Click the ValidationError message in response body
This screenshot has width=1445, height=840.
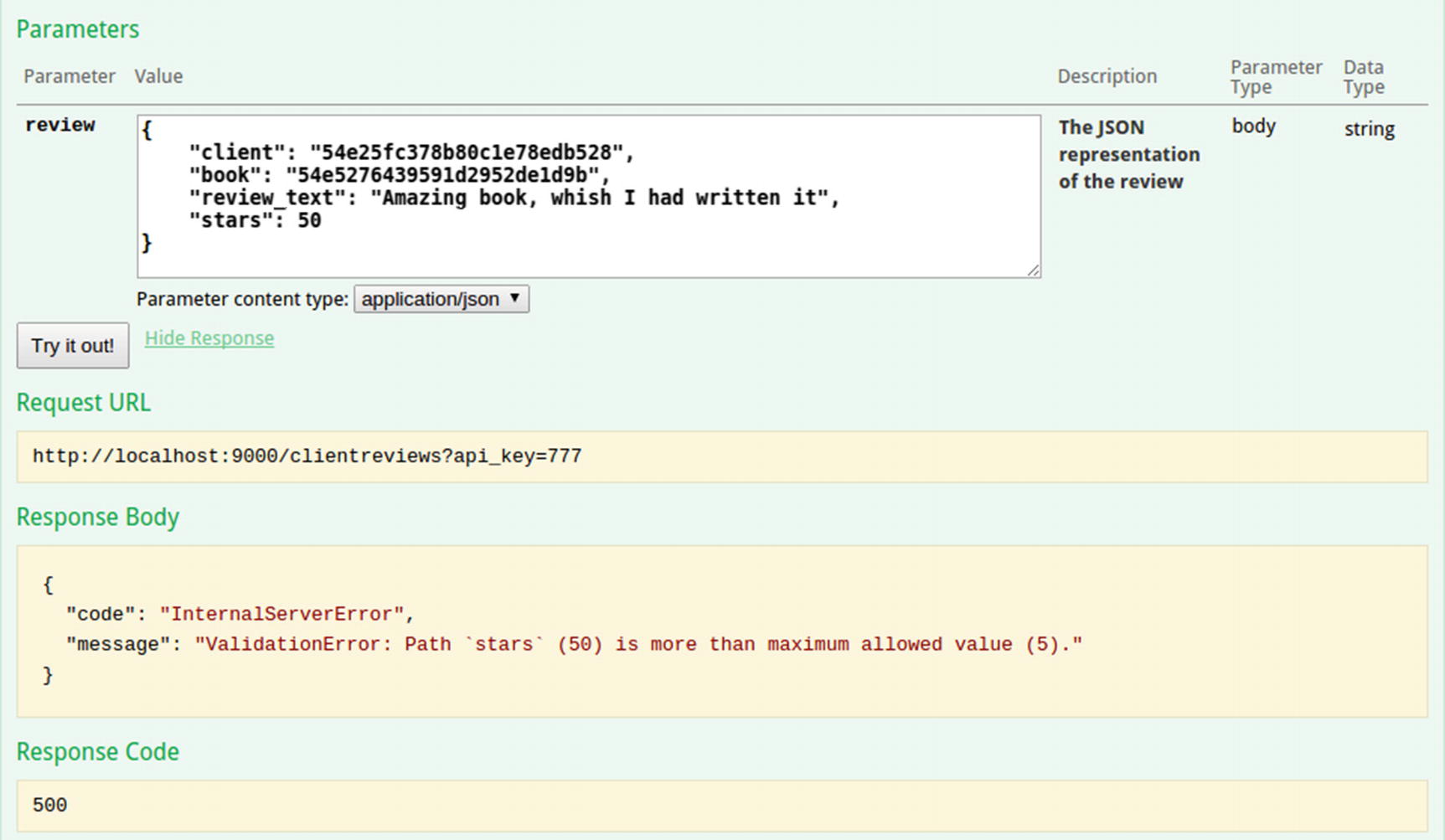point(638,644)
